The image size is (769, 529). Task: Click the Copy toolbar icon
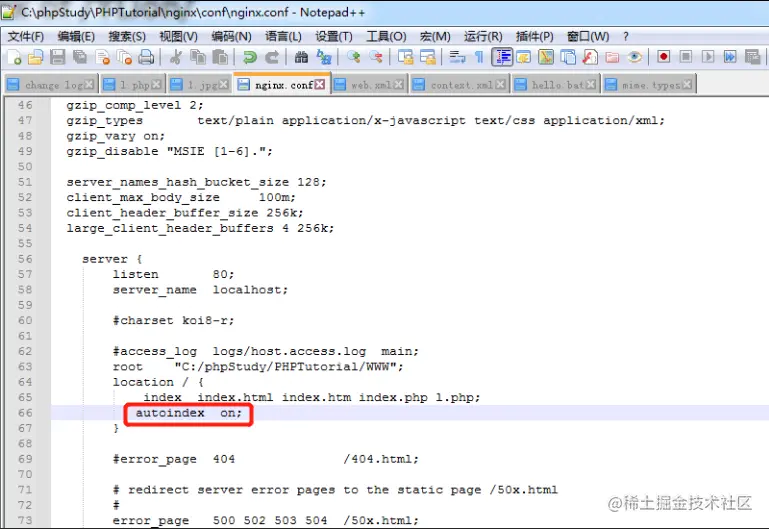(x=198, y=57)
